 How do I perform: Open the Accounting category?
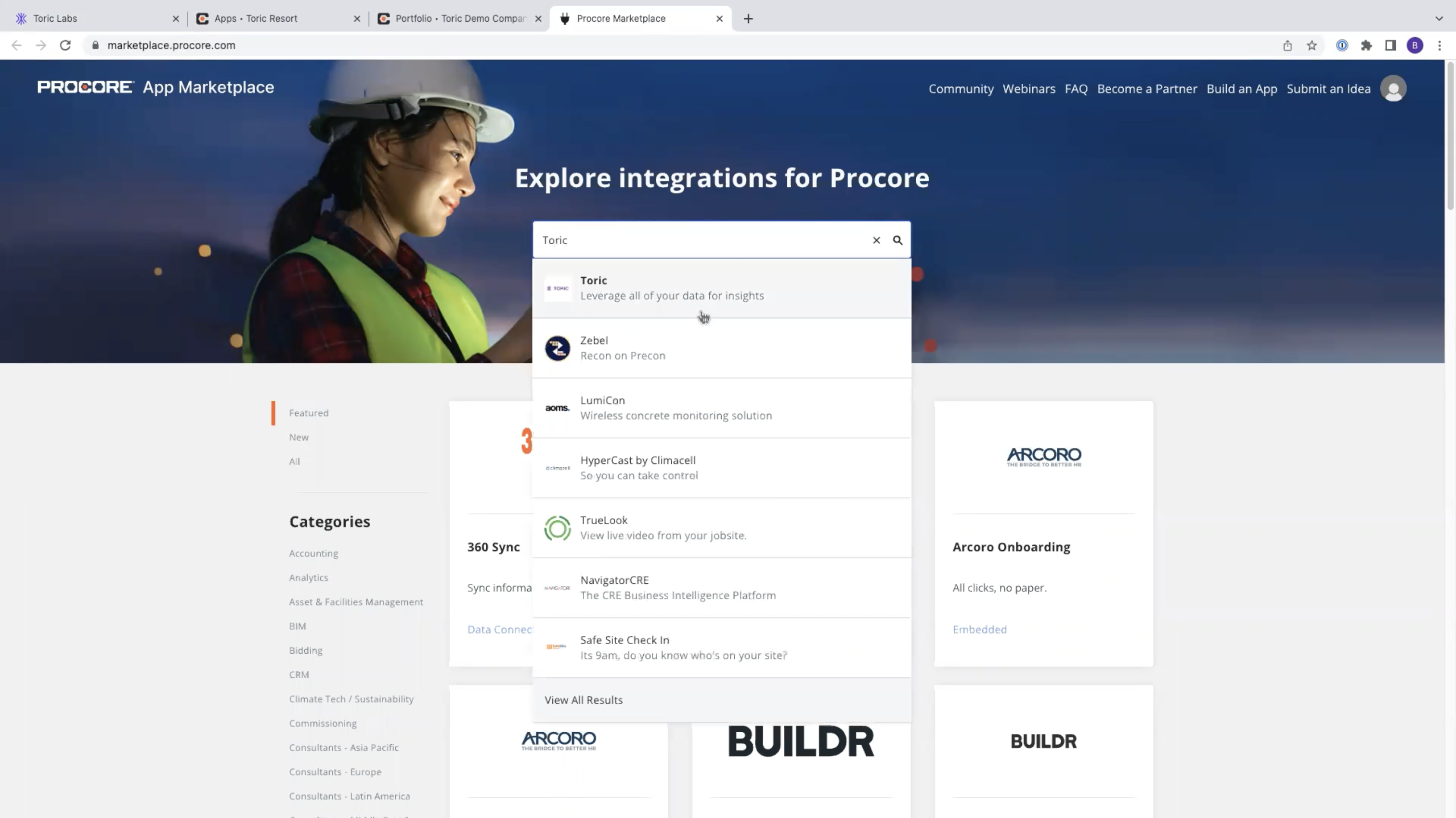314,553
